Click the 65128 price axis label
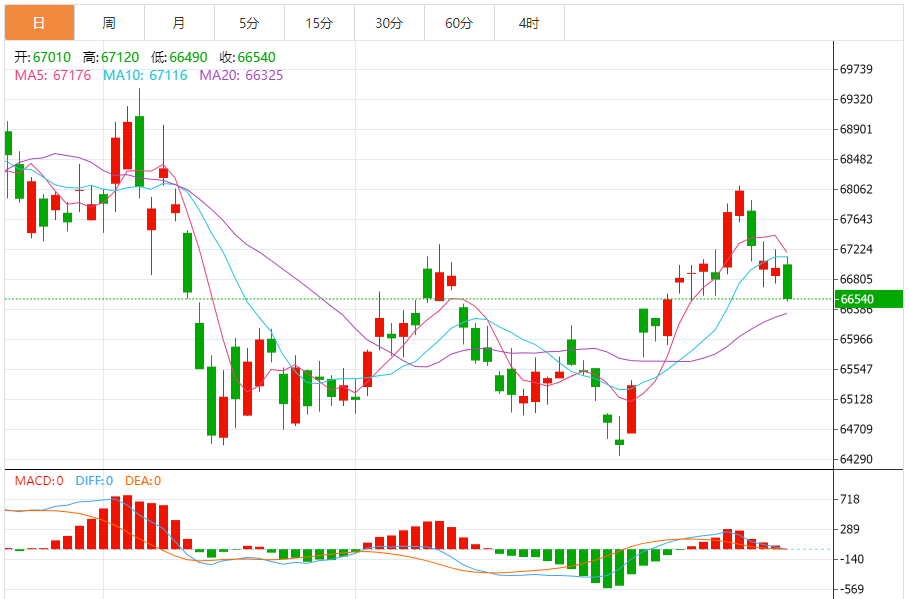This screenshot has height=599, width=909. pos(856,400)
